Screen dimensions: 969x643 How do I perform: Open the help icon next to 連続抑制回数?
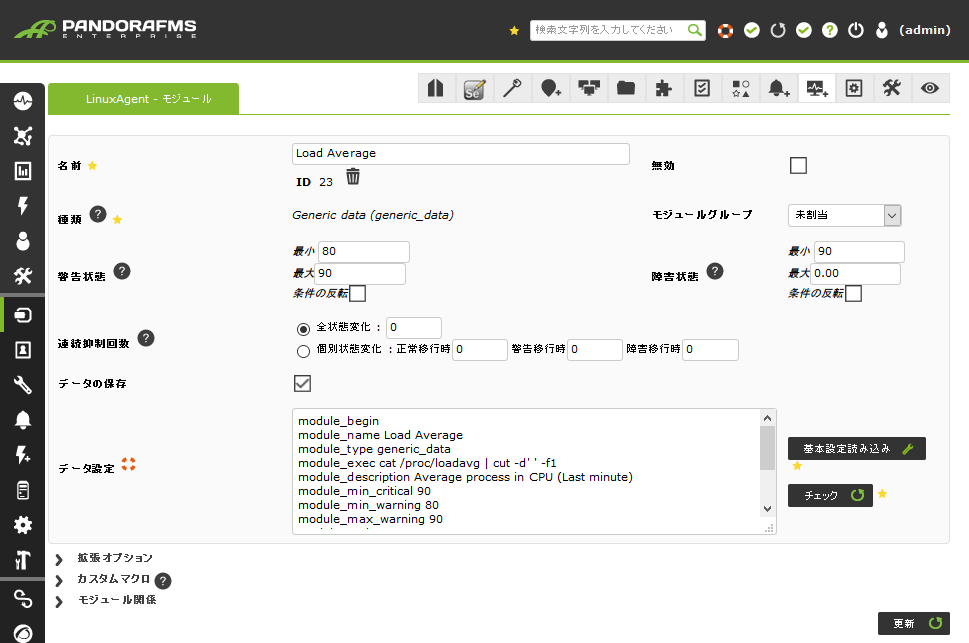tap(146, 338)
